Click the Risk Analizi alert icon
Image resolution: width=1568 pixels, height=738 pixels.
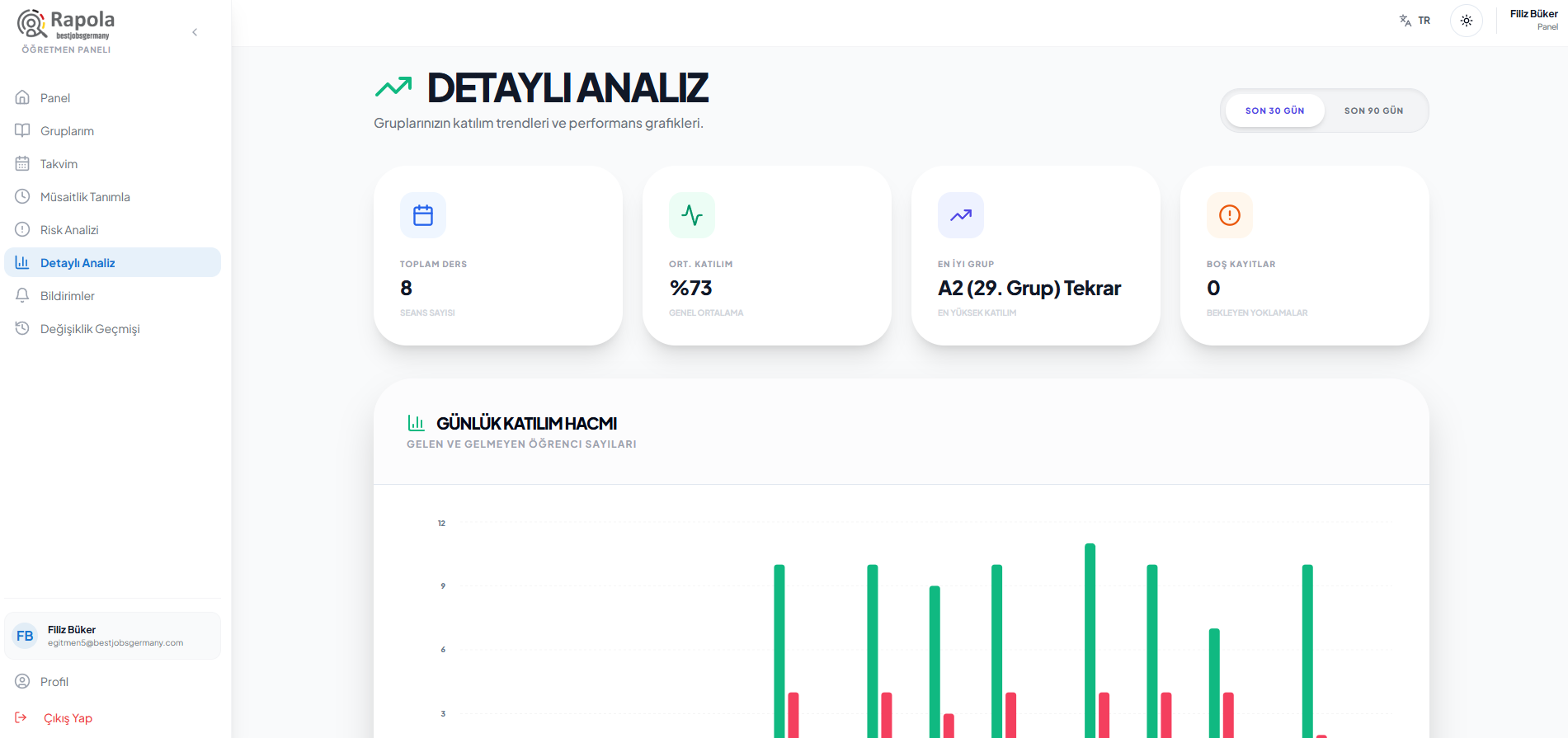point(22,229)
